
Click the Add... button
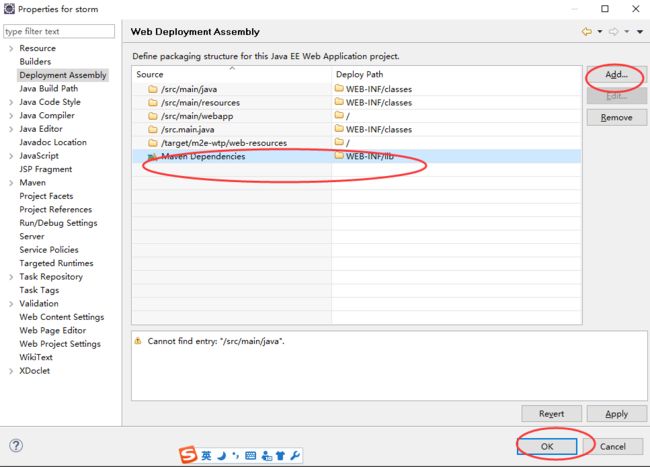pos(616,75)
